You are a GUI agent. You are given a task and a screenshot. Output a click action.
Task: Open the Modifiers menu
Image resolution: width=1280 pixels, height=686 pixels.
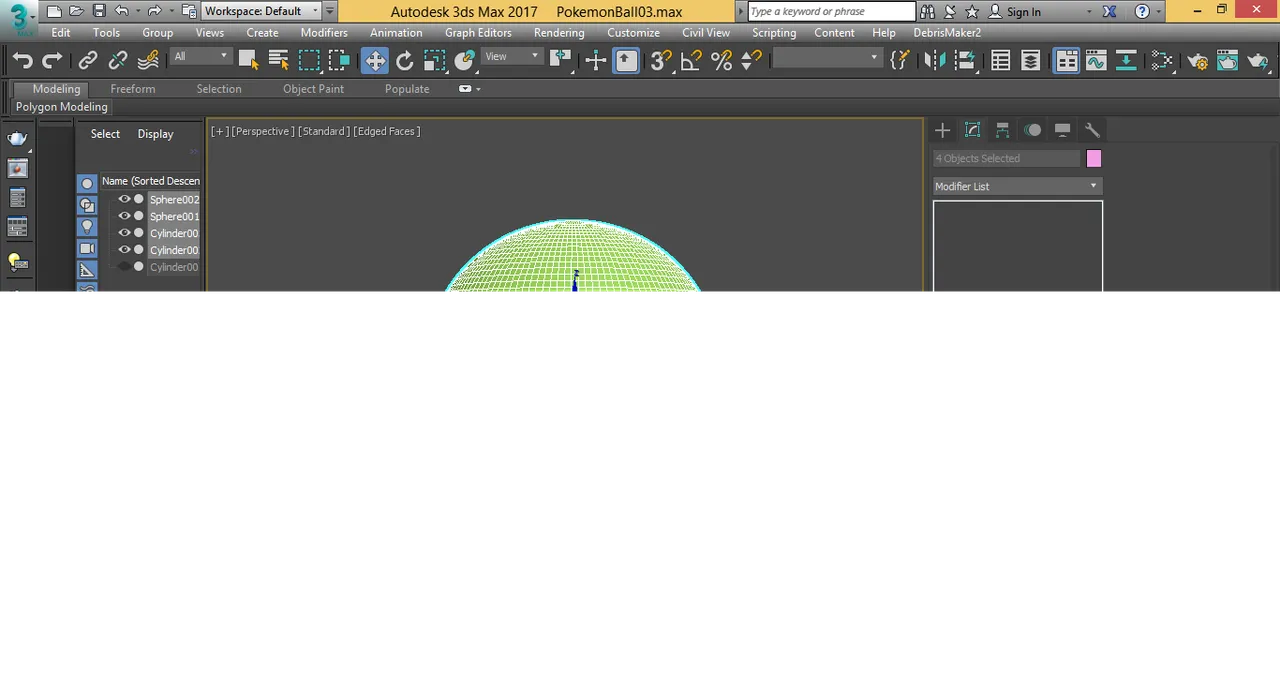(x=324, y=33)
